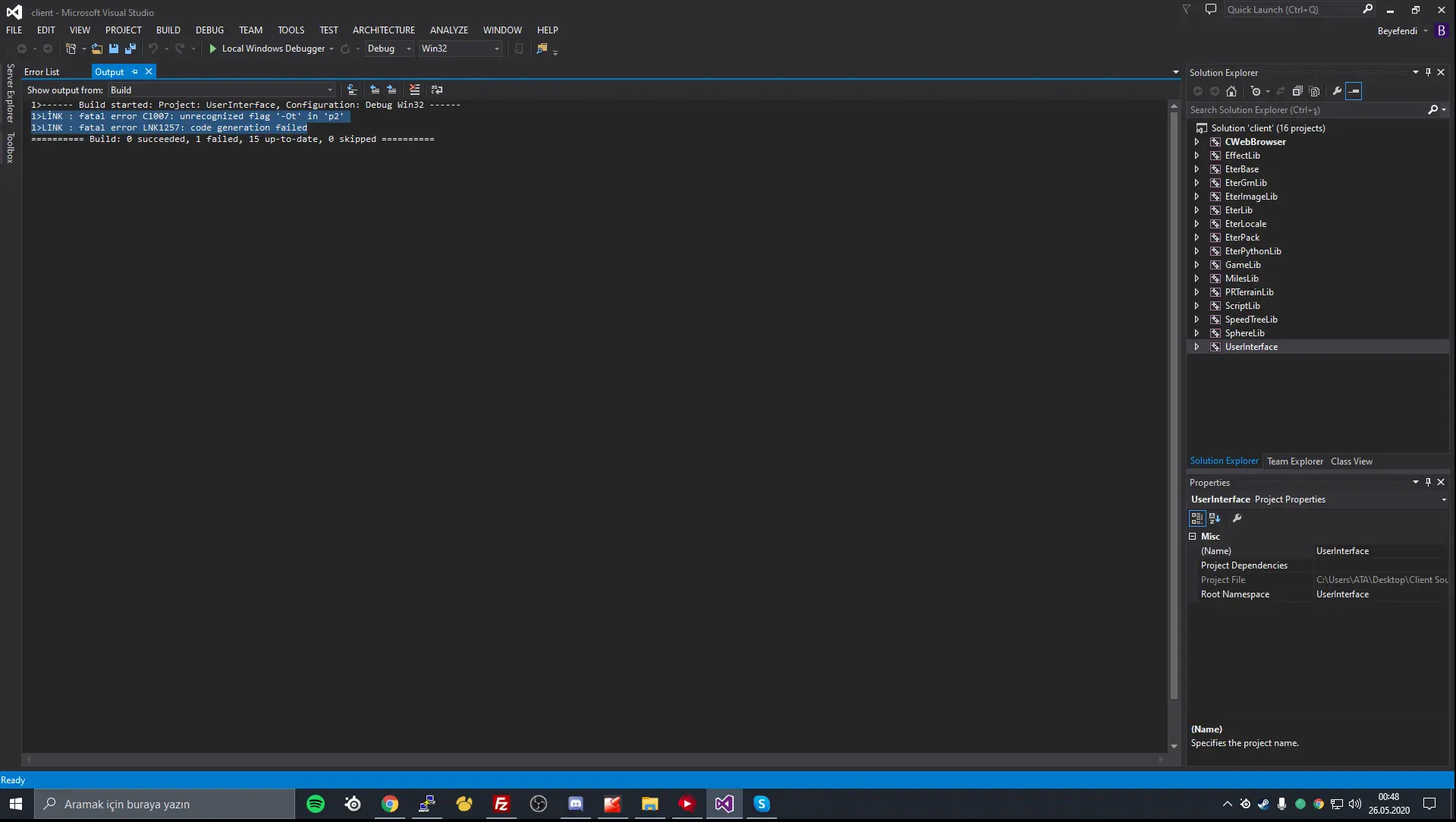Click the Save All toolbar icon
Image resolution: width=1456 pixels, height=822 pixels.
pyautogui.click(x=131, y=49)
